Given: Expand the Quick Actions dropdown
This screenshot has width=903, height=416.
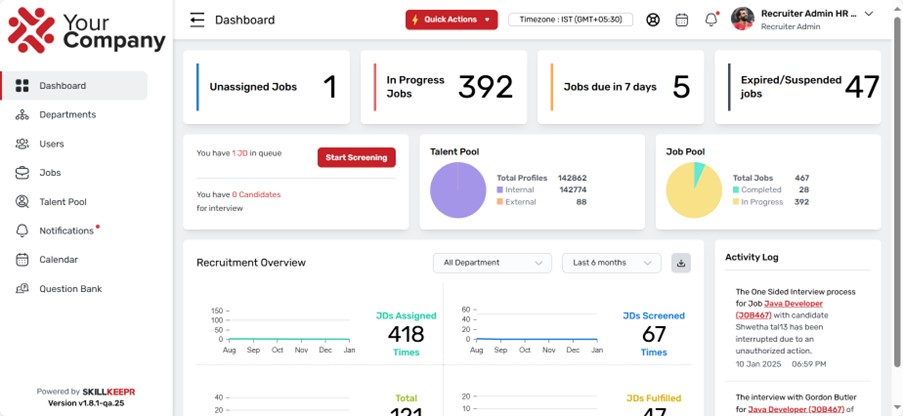Looking at the screenshot, I should 452,20.
